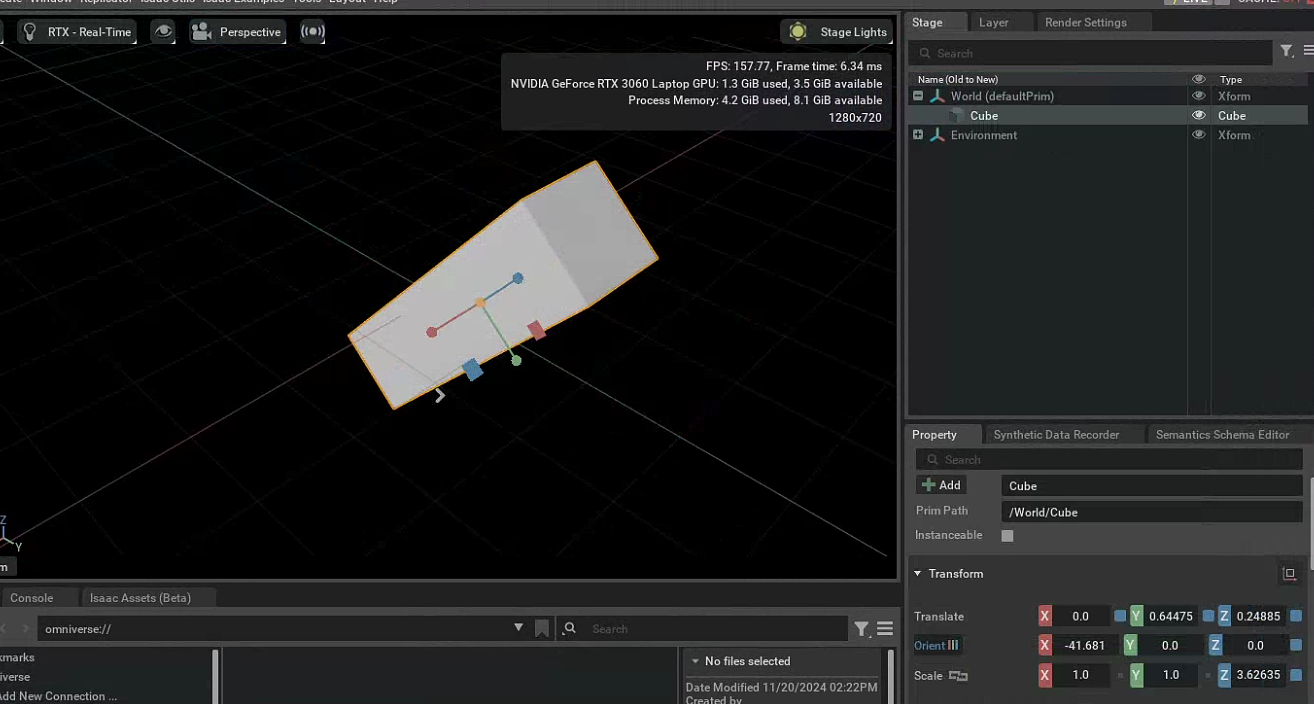The width and height of the screenshot is (1314, 704).
Task: Click the World xform icon in stage tree
Action: click(937, 96)
